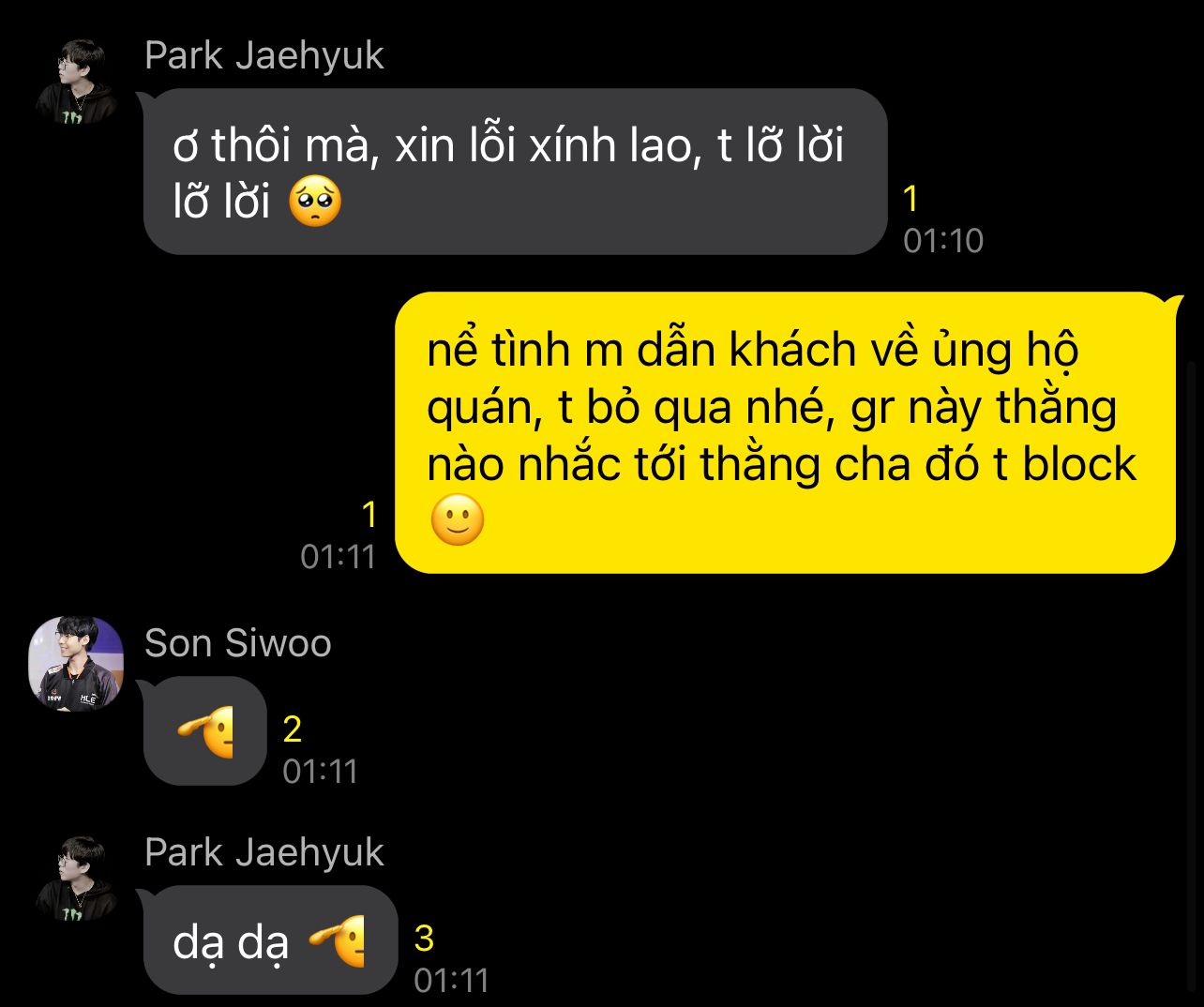Viewport: 1204px width, 1007px height.
Task: Click the smiley emoji in the yellow bubble
Action: [458, 520]
